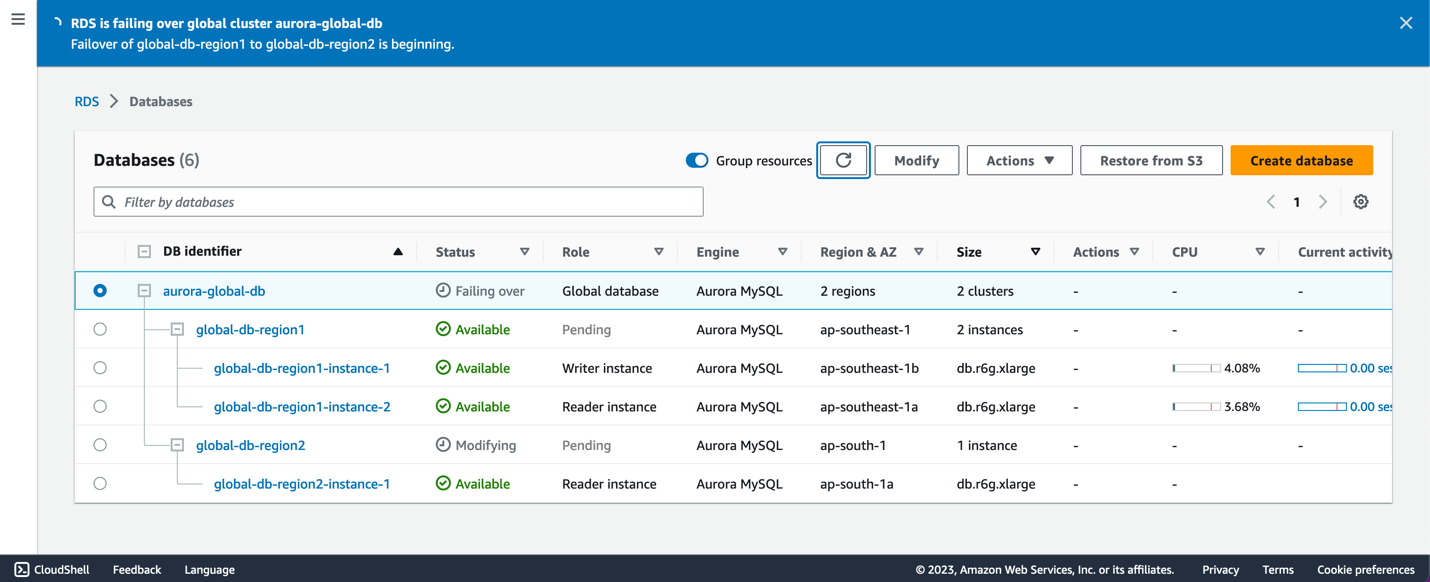Image resolution: width=1430 pixels, height=582 pixels.
Task: Click Create database button
Action: (1300, 160)
